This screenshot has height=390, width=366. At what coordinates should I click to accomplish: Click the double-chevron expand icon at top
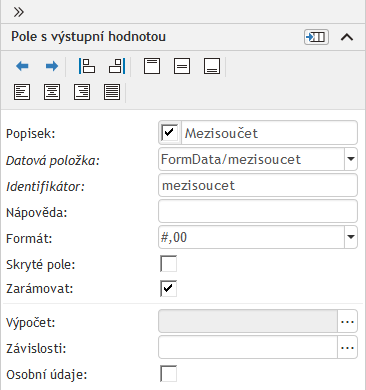point(19,12)
